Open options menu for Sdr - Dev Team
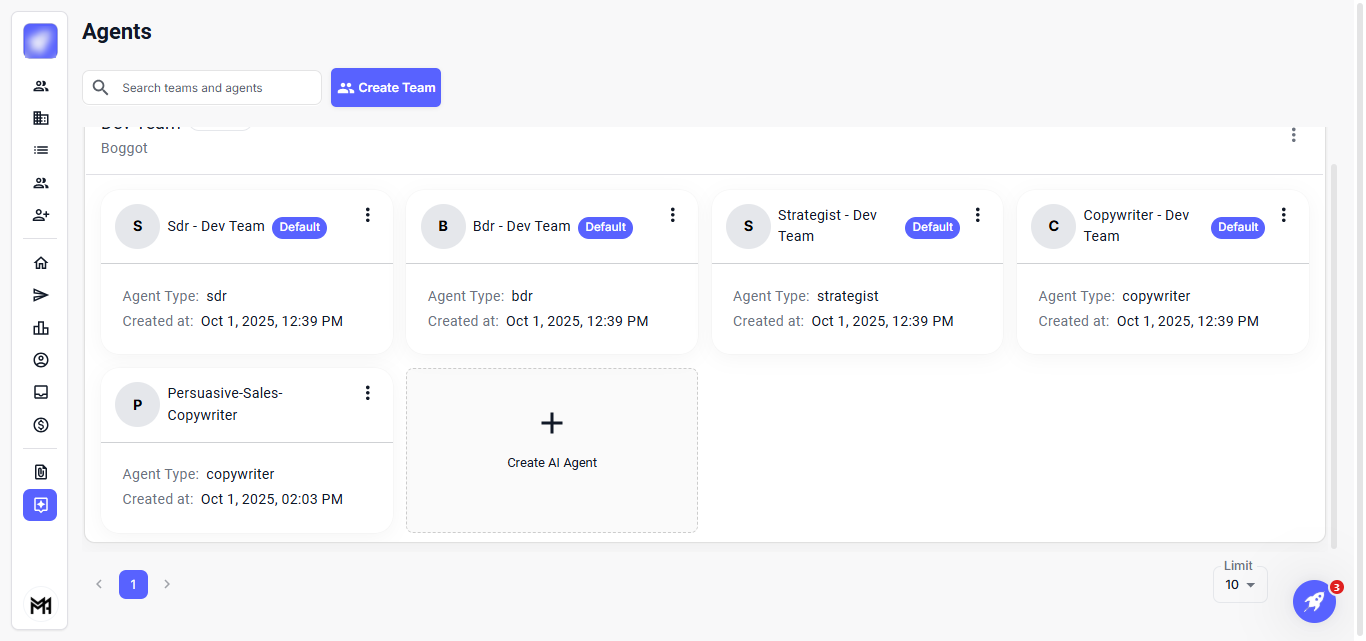The width and height of the screenshot is (1366, 641). tap(367, 215)
